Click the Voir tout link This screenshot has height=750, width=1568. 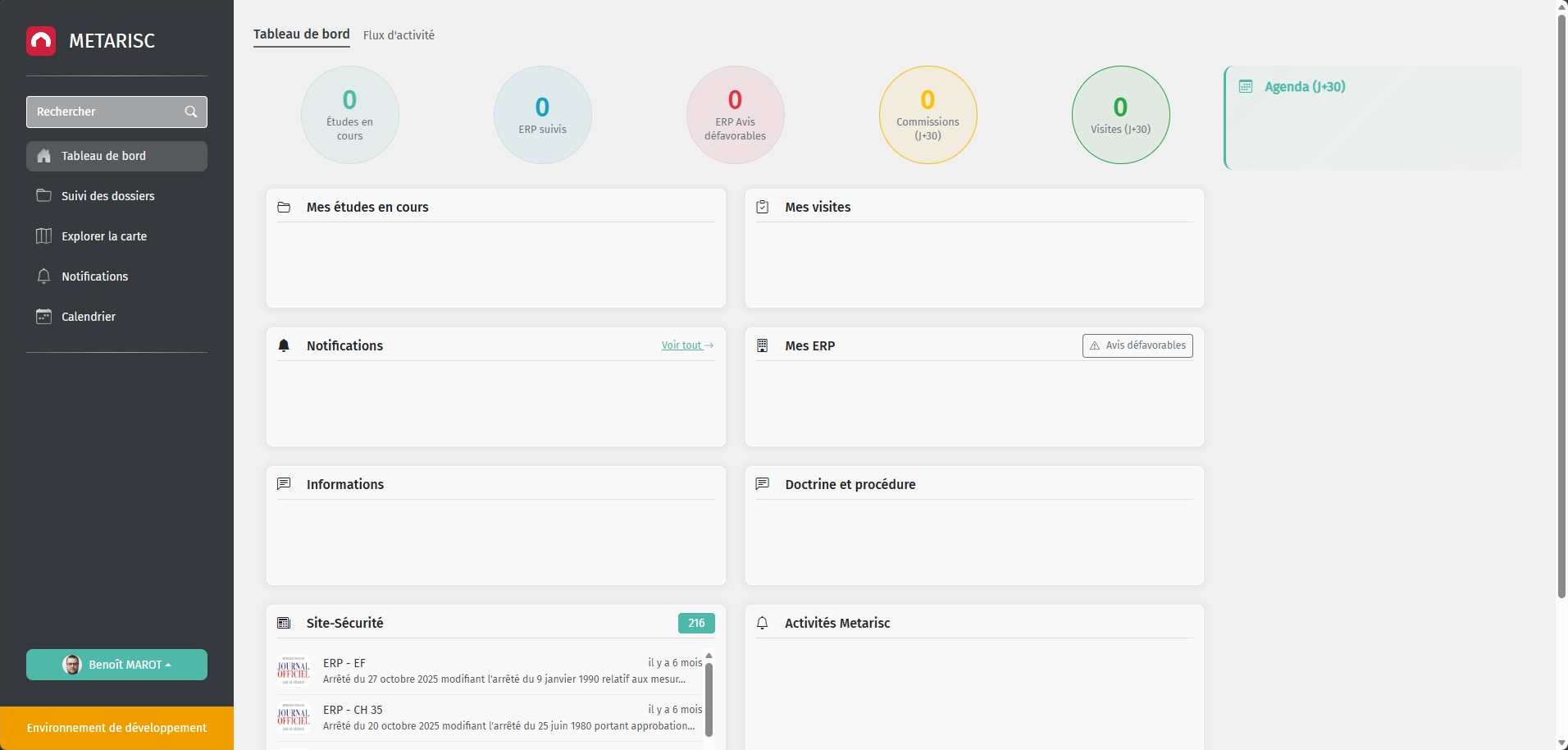tap(687, 345)
